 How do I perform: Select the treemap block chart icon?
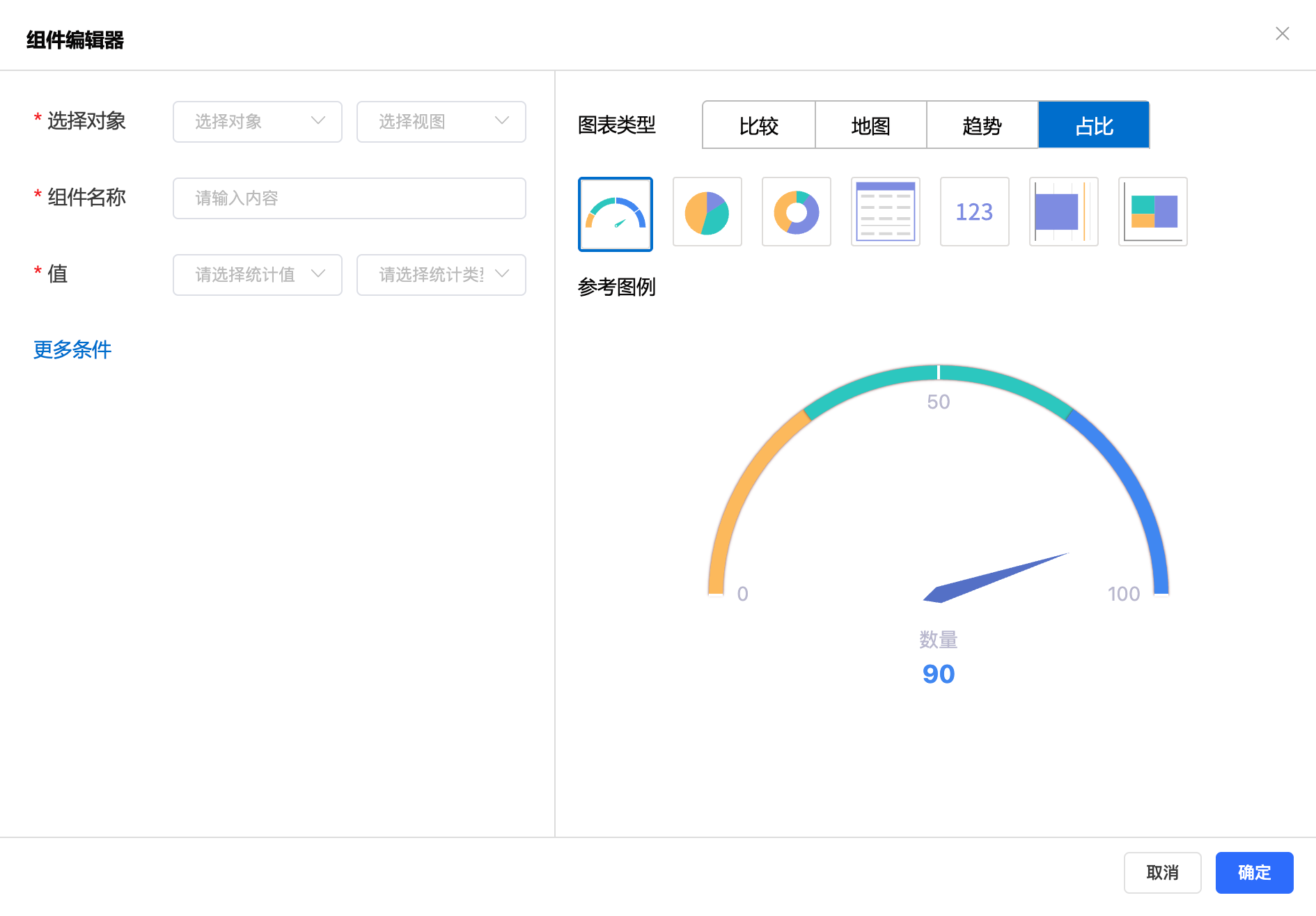tap(1152, 212)
